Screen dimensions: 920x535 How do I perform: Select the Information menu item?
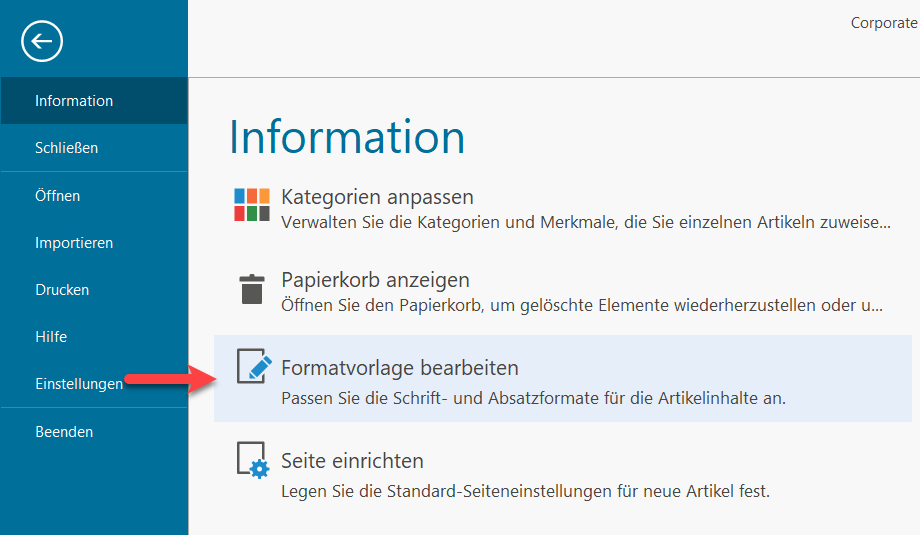click(74, 101)
